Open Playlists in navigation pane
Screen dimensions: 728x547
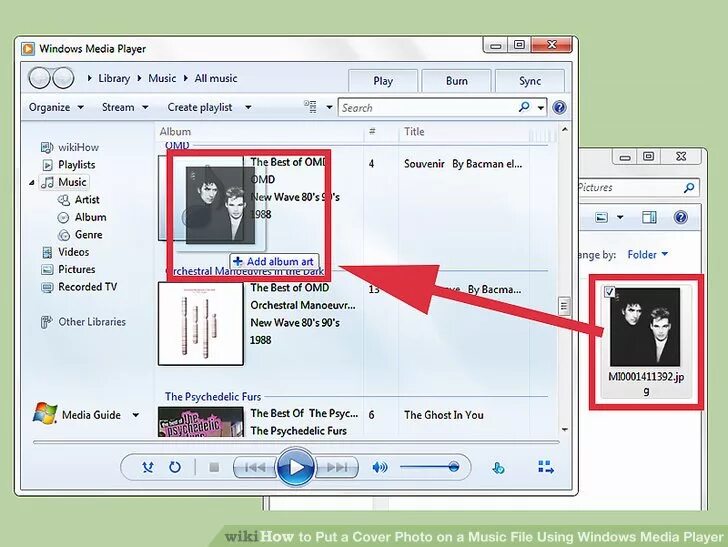coord(69,165)
